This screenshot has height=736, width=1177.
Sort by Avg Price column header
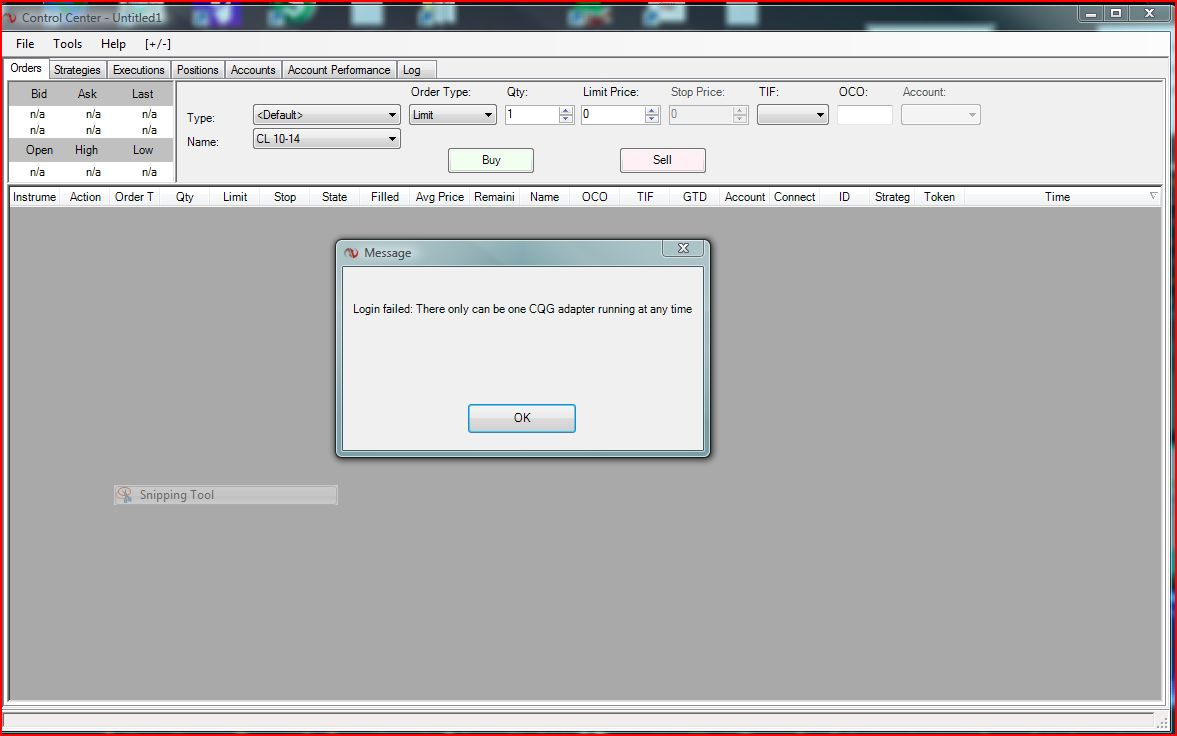pos(440,197)
